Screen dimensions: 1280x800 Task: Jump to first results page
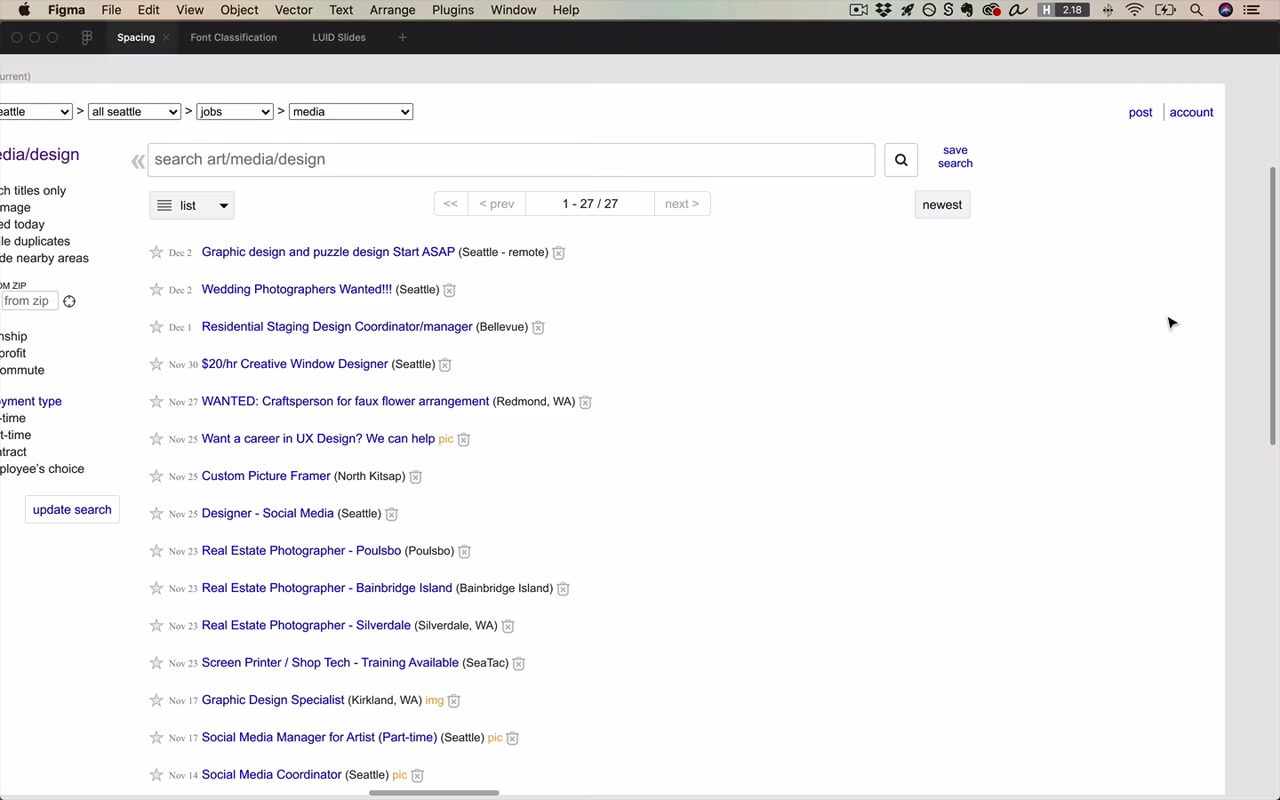pyautogui.click(x=451, y=204)
